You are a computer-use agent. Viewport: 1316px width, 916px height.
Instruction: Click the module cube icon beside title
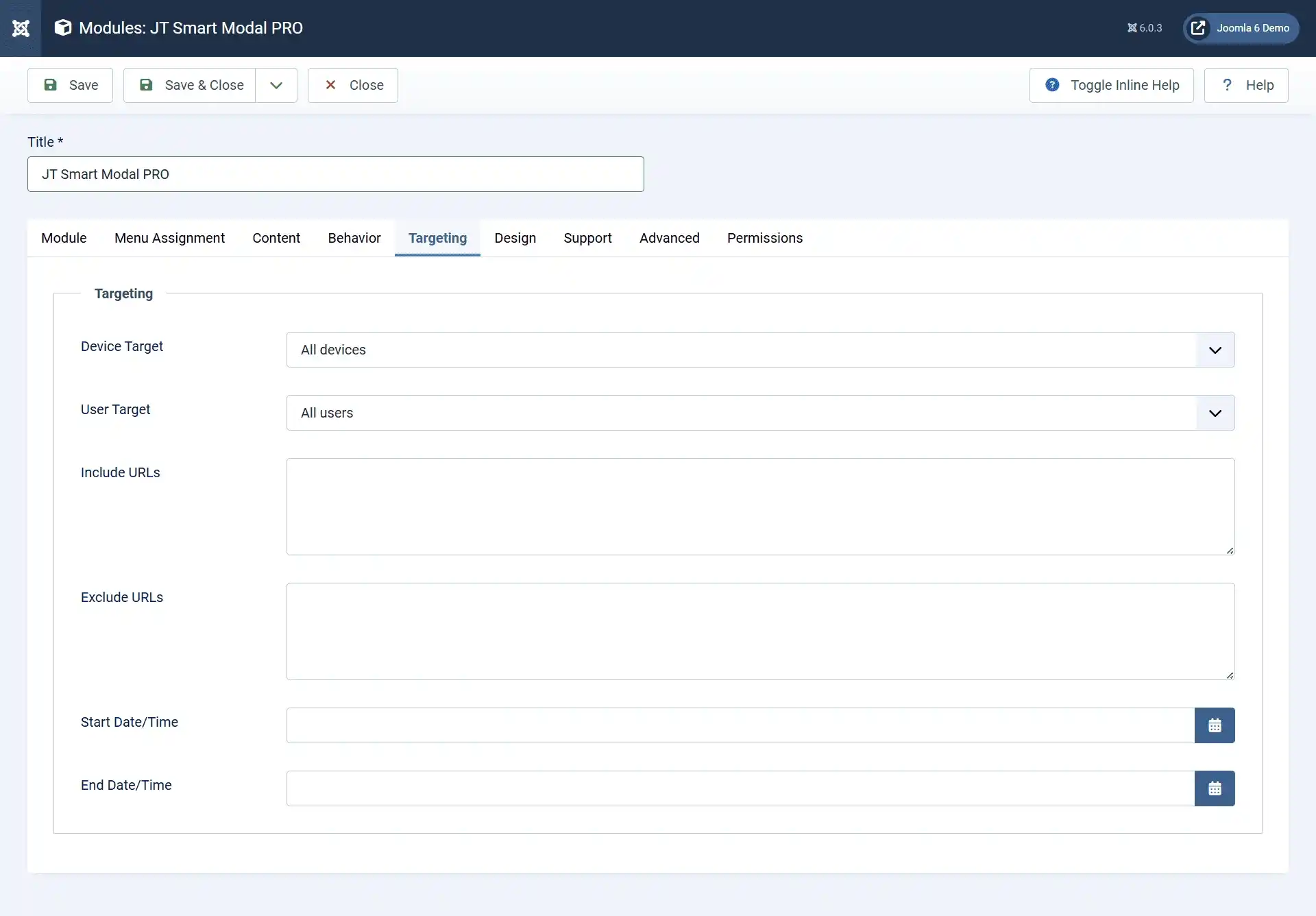pyautogui.click(x=63, y=27)
